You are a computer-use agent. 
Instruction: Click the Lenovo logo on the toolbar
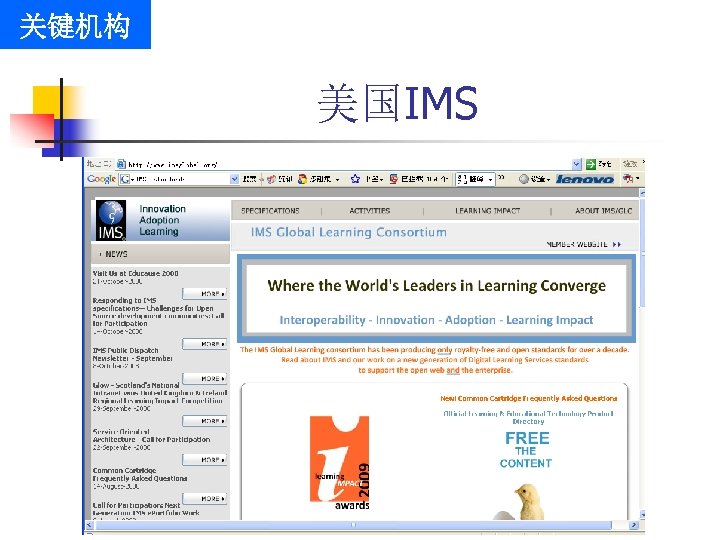[585, 179]
